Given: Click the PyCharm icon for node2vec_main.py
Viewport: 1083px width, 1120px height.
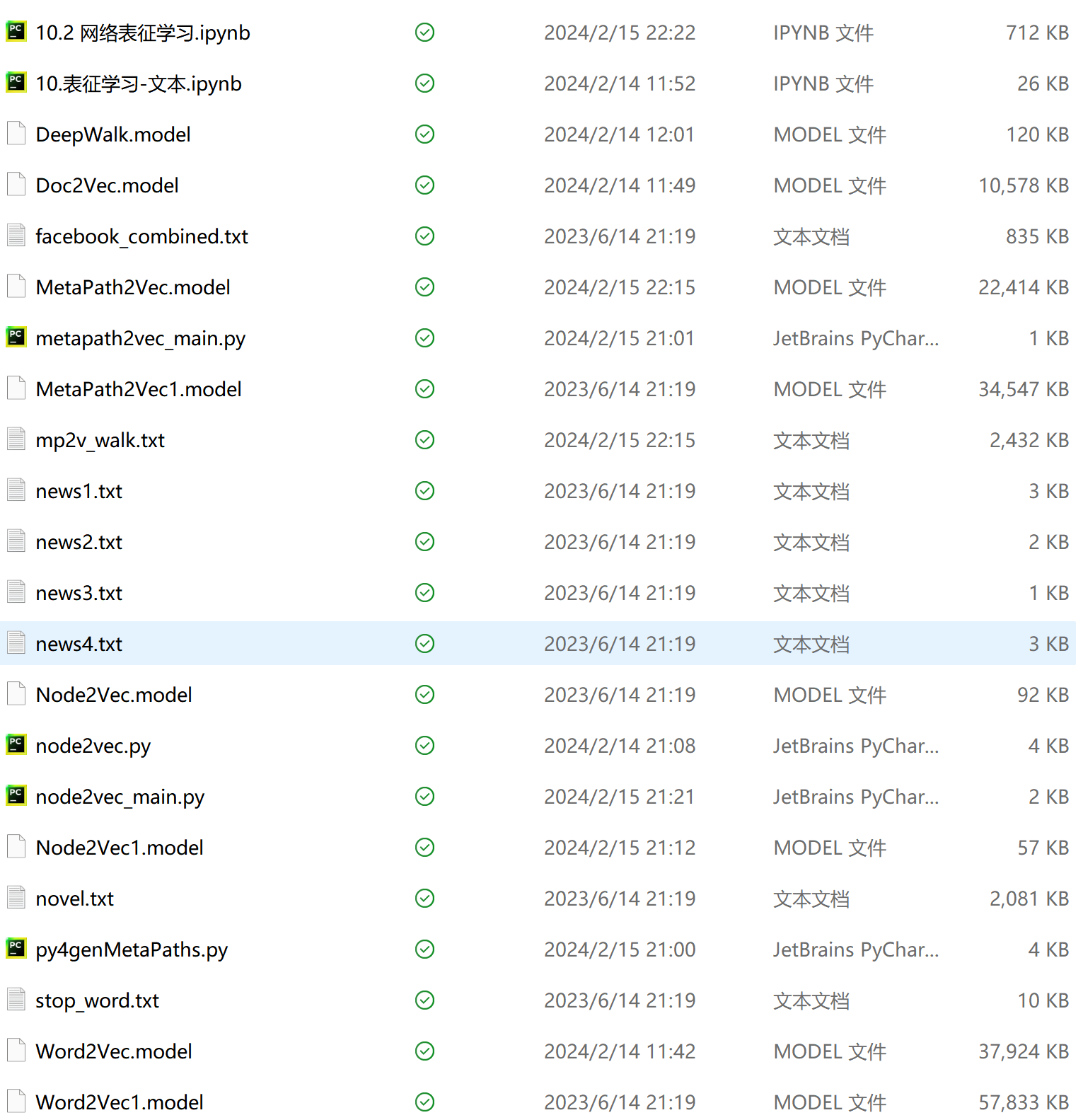Looking at the screenshot, I should click(x=16, y=796).
